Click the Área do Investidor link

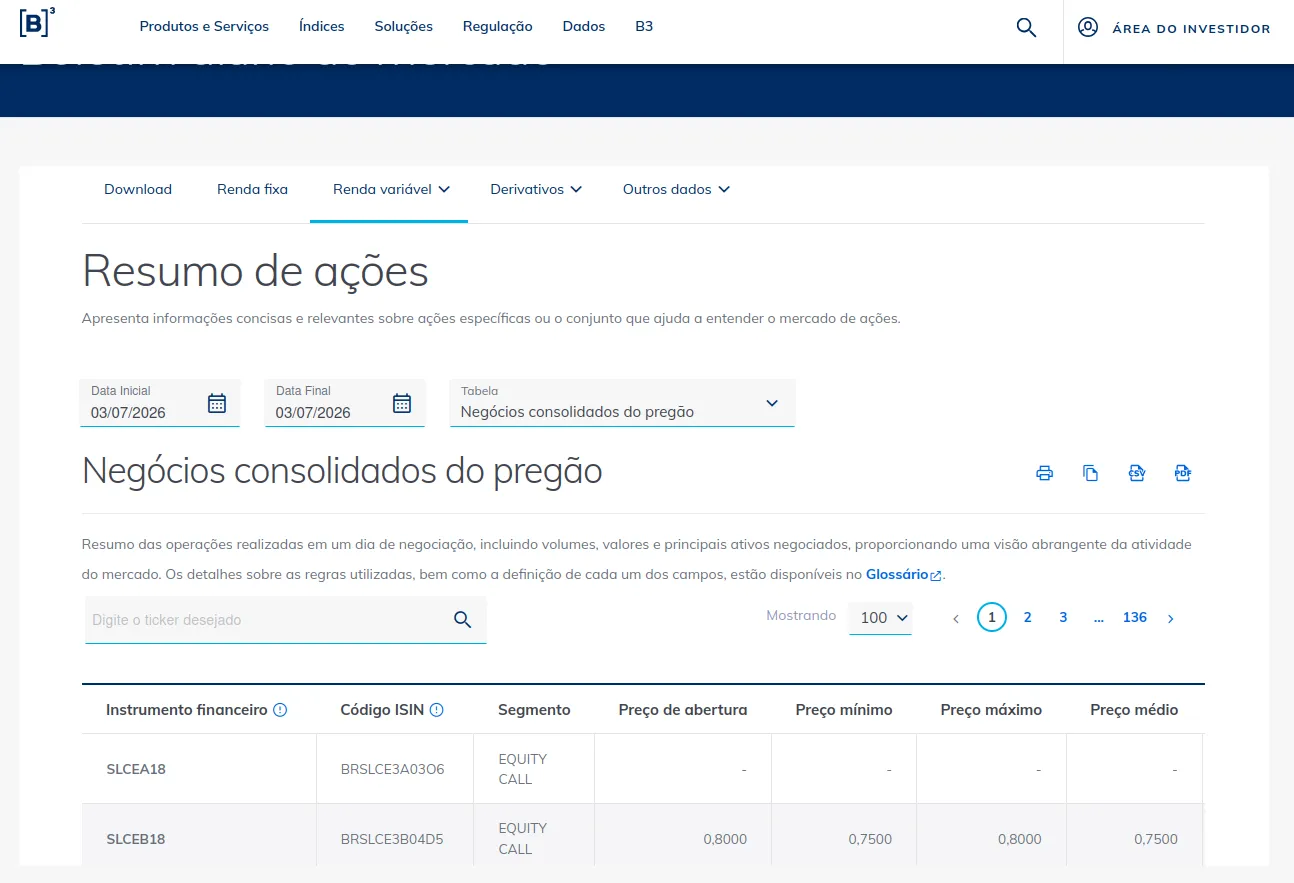click(x=1174, y=28)
